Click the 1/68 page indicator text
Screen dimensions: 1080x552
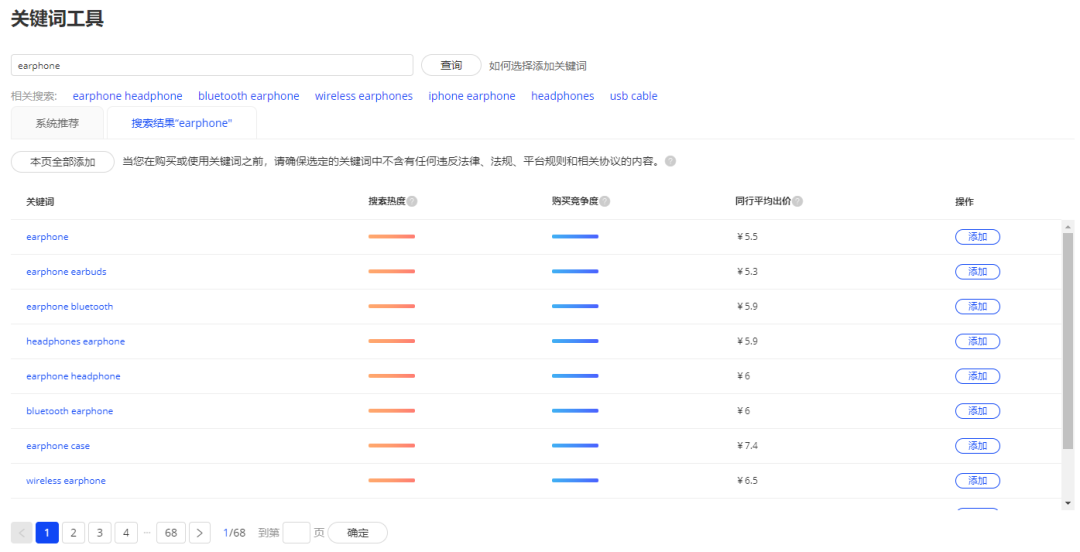(234, 533)
